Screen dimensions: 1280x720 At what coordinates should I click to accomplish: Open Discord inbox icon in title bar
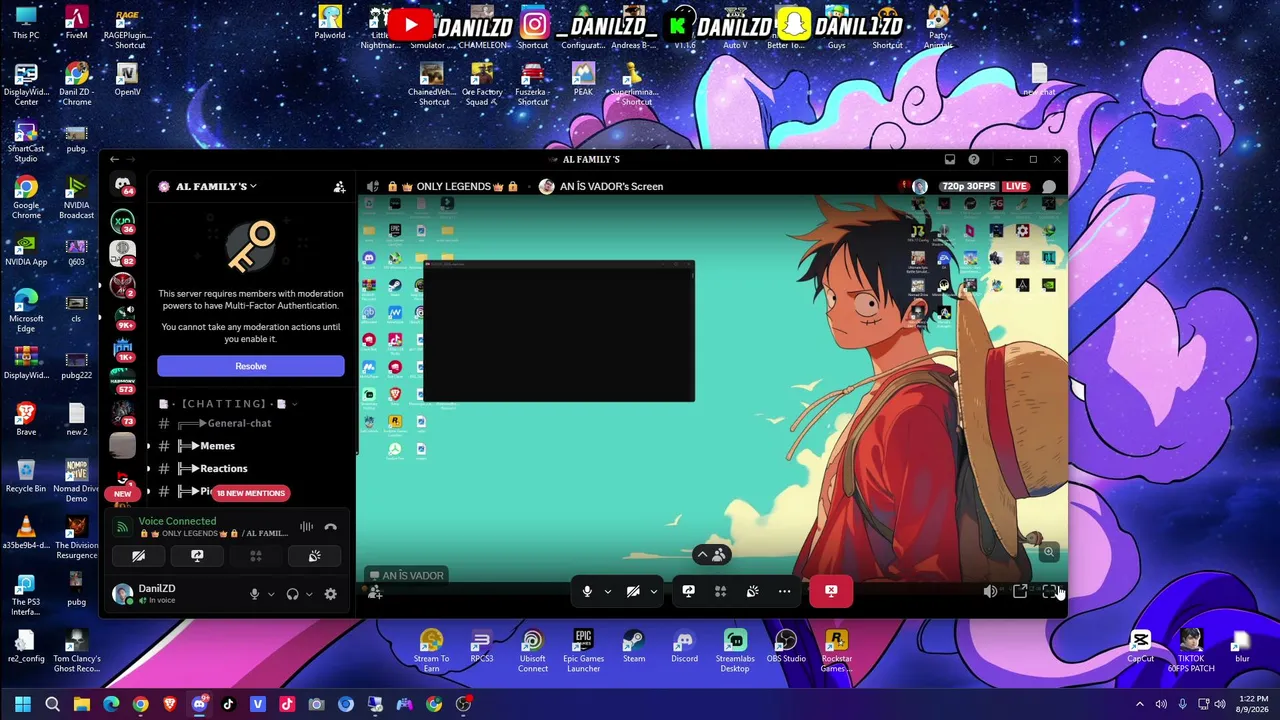(x=950, y=159)
